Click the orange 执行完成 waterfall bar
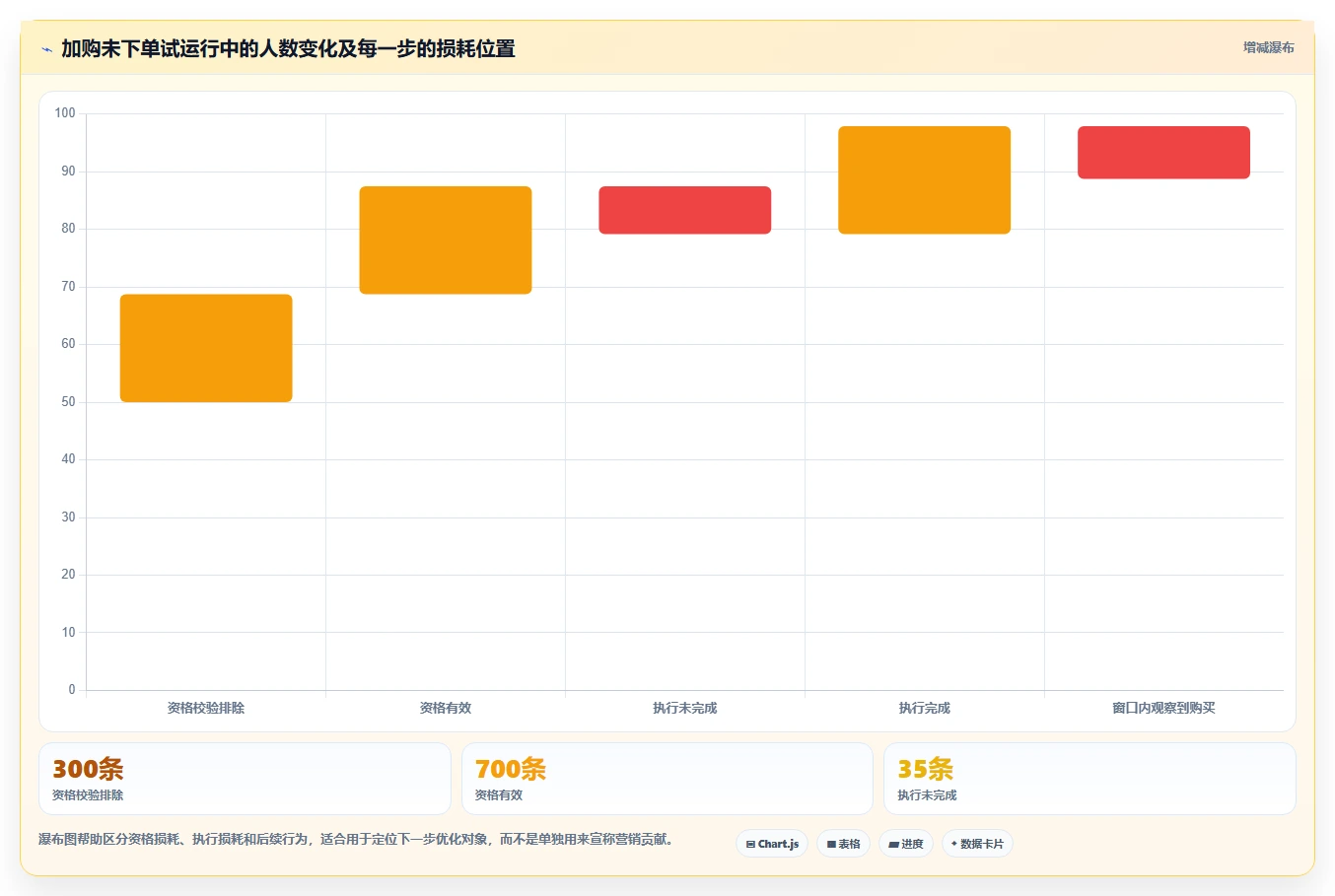This screenshot has width=1335, height=896. (x=925, y=179)
